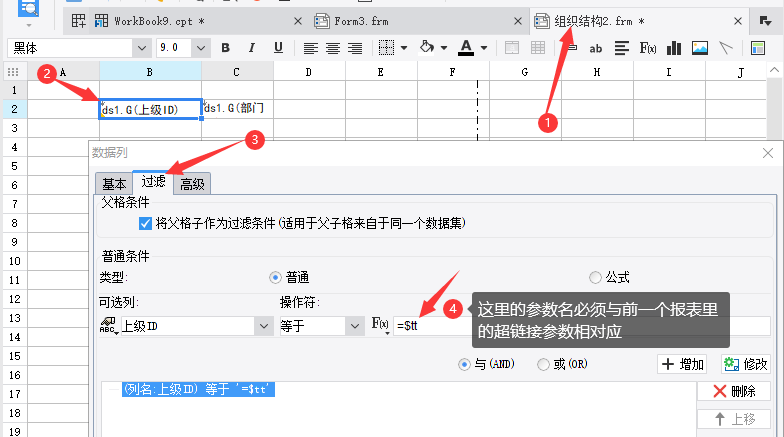Image resolution: width=784 pixels, height=437 pixels.
Task: Select cell B2 ds1.G(上级ID)
Action: click(x=150, y=109)
